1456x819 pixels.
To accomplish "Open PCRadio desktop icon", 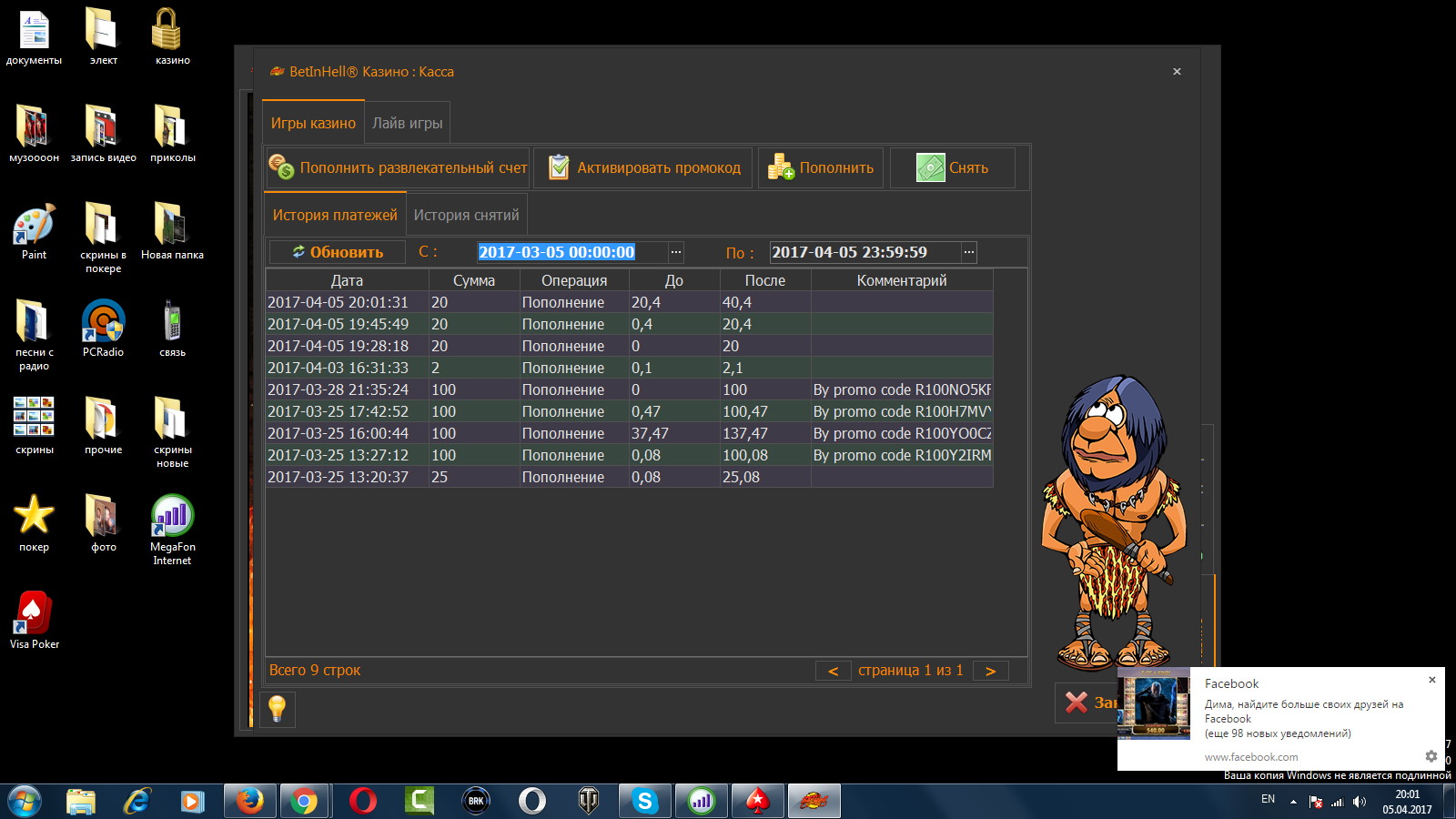I will click(103, 328).
